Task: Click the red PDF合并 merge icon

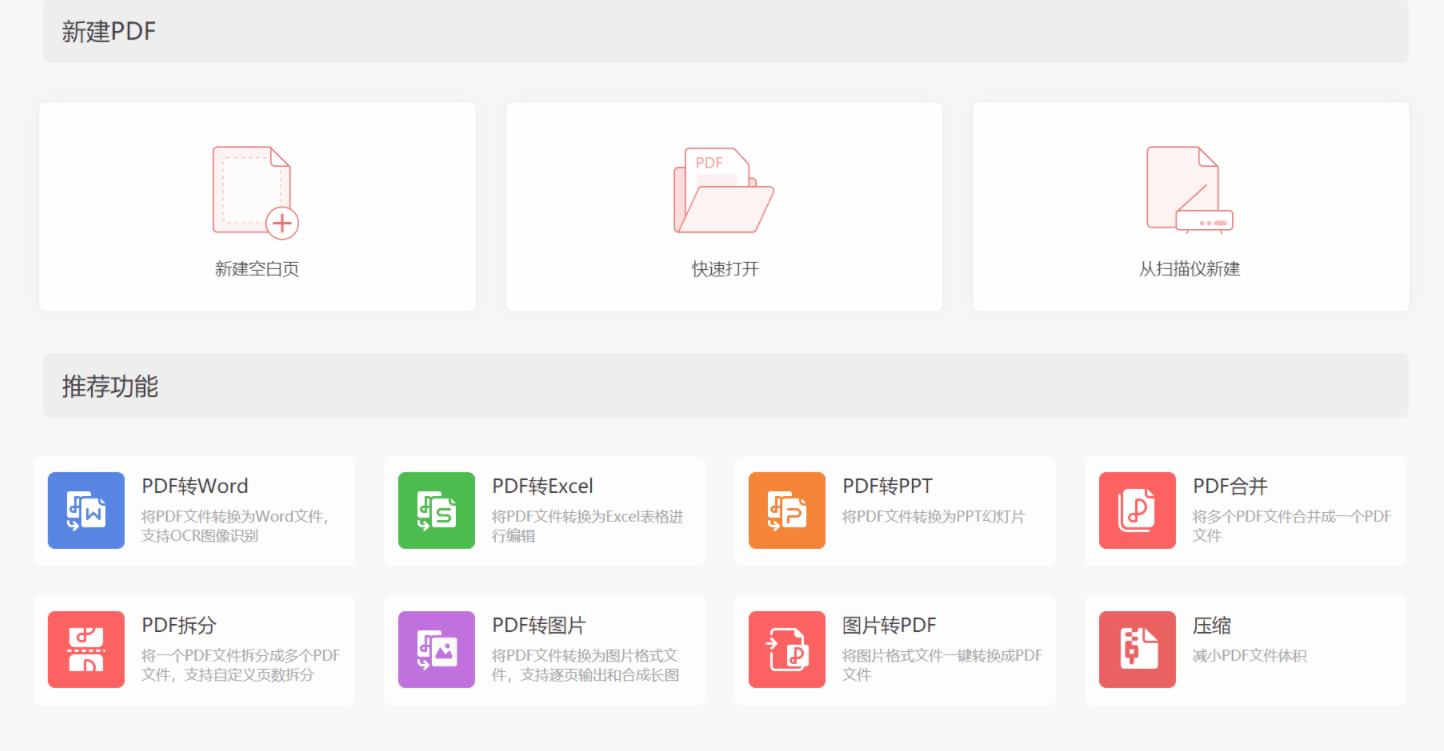Action: 1137,510
